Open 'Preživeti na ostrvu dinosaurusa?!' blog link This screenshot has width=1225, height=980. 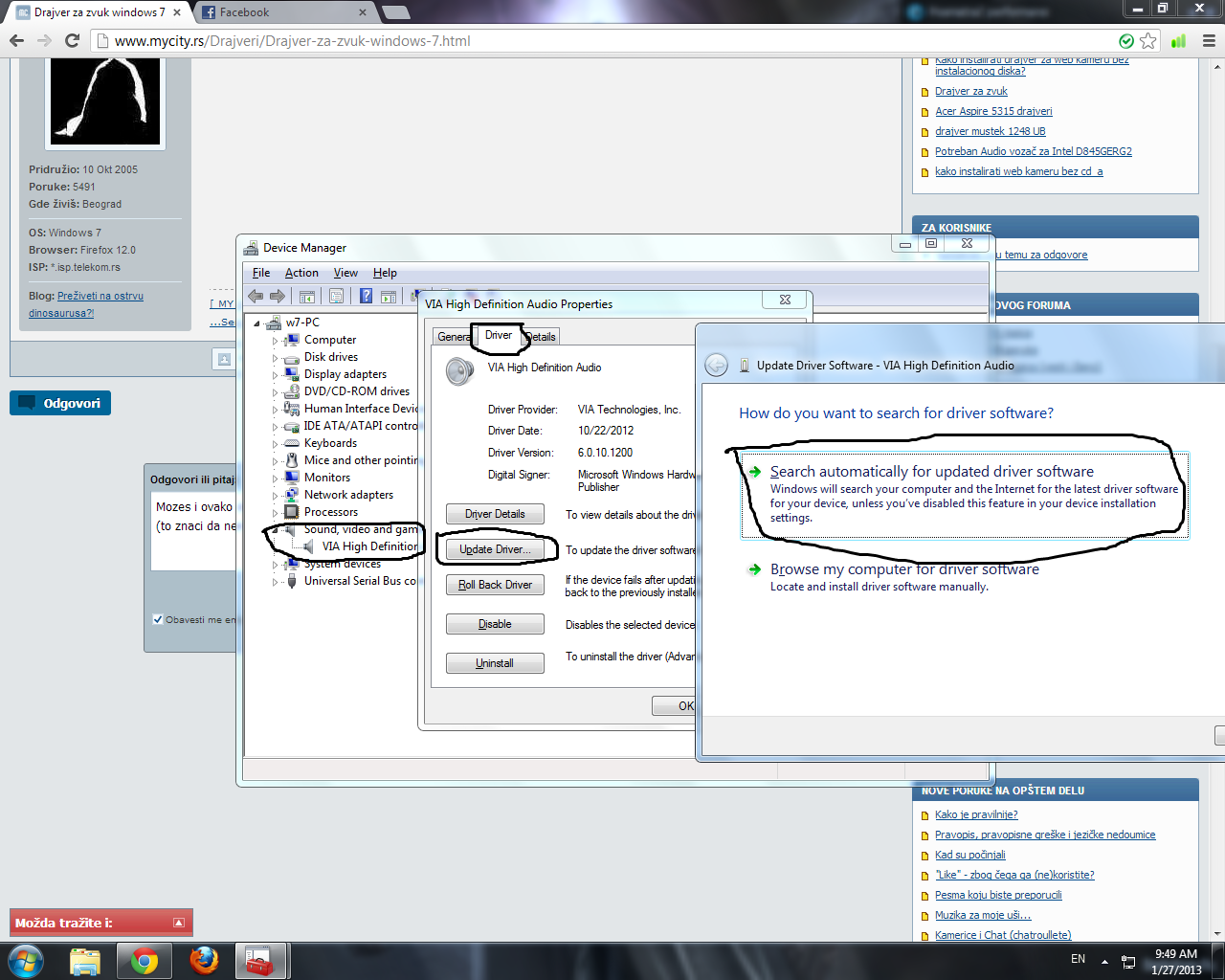pyautogui.click(x=86, y=304)
